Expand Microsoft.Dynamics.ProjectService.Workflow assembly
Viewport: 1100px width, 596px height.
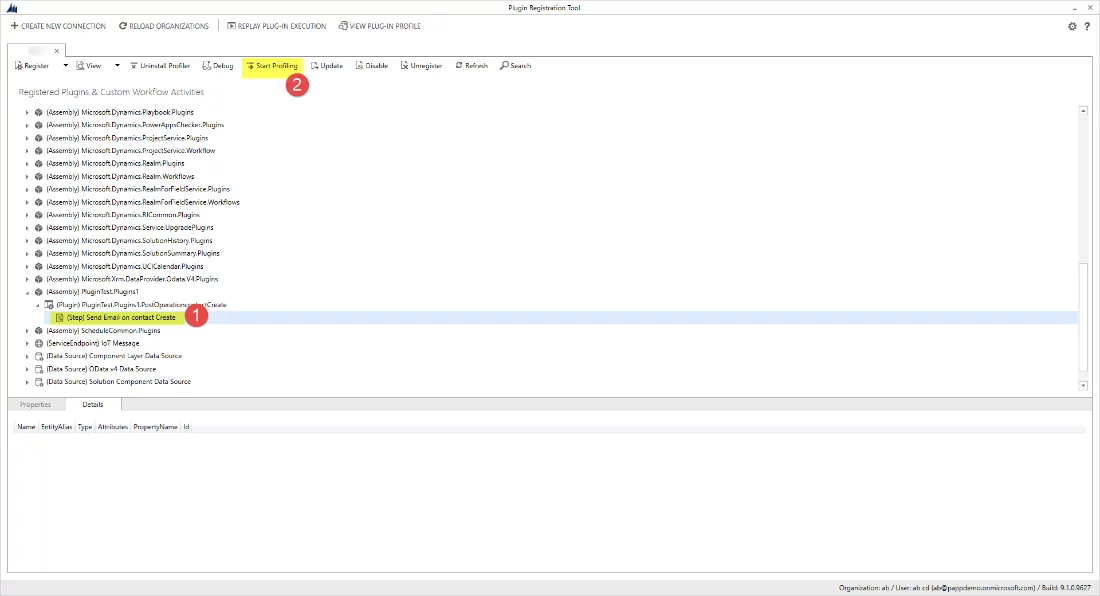pyautogui.click(x=27, y=151)
